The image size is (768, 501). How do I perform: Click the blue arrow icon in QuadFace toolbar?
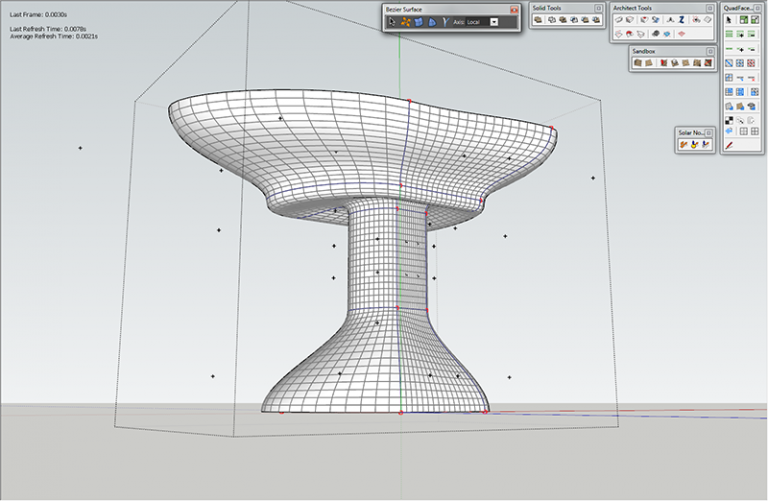[x=730, y=131]
